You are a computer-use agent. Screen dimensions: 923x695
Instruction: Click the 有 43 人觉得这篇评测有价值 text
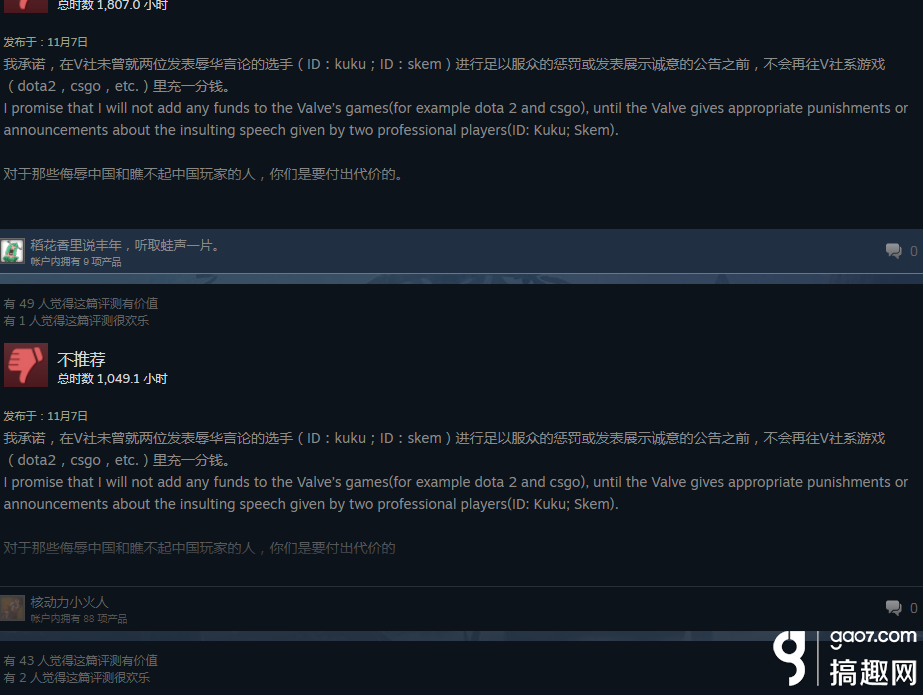pos(81,660)
